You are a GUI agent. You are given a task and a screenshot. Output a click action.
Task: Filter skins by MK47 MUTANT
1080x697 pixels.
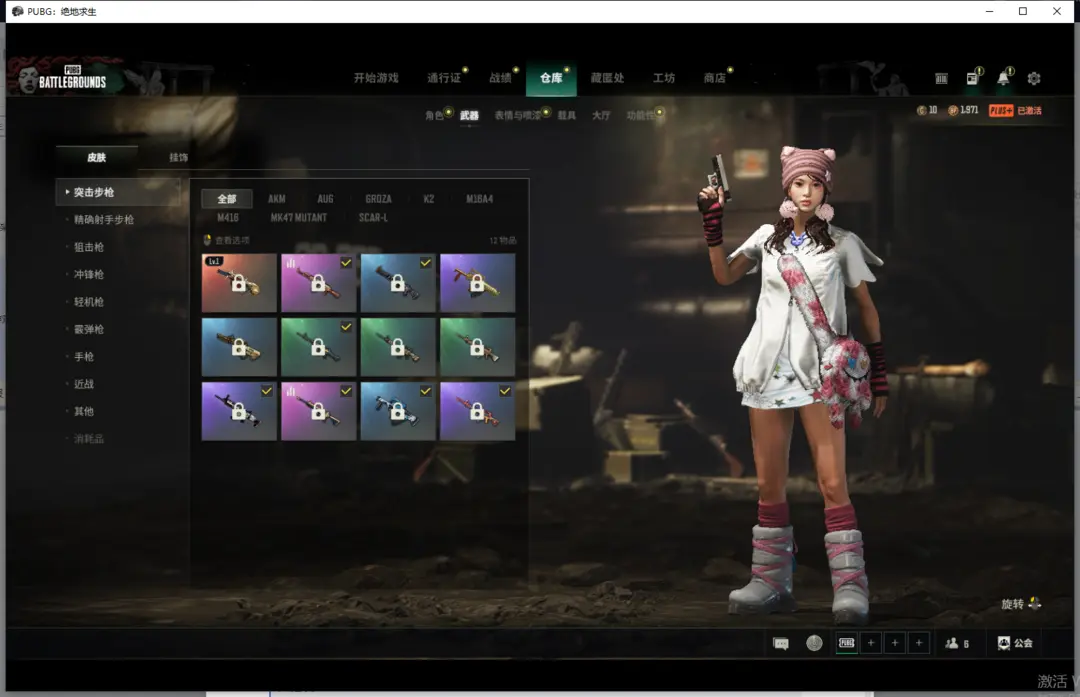(x=299, y=218)
